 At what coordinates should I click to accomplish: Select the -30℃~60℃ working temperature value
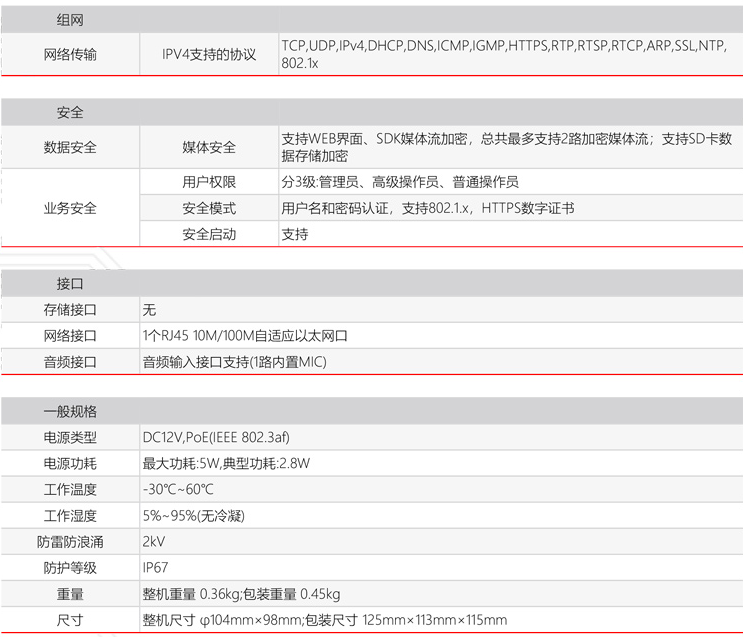(178, 489)
